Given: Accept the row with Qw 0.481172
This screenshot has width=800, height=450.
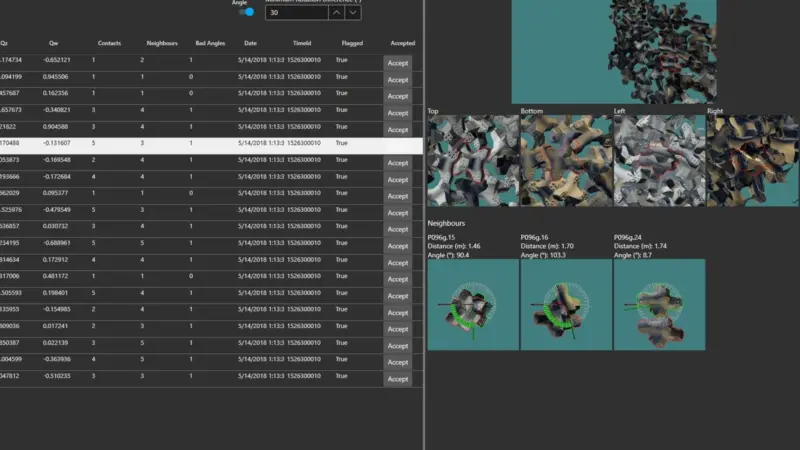Looking at the screenshot, I should point(397,280).
